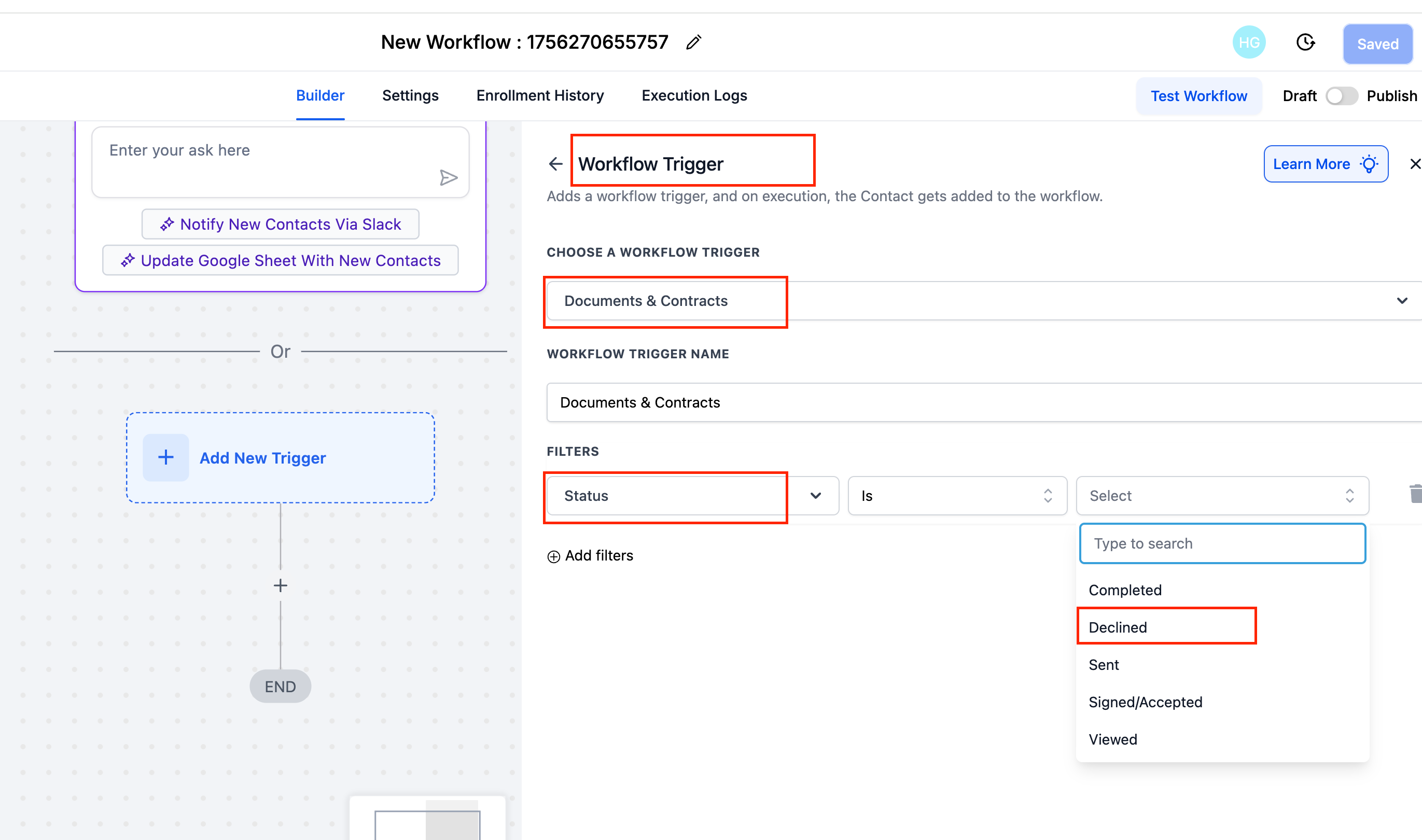Click plus icon on Add New Trigger
The height and width of the screenshot is (840, 1422).
166,457
